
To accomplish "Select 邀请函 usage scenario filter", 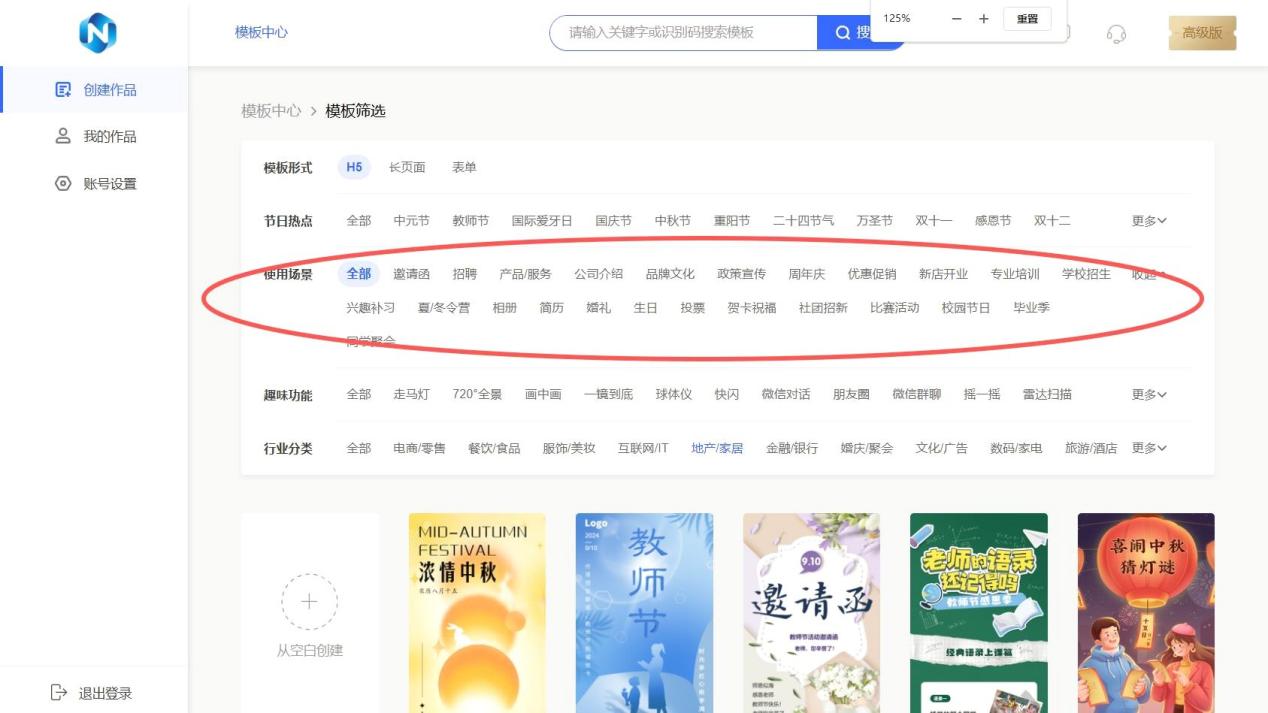I will click(410, 272).
